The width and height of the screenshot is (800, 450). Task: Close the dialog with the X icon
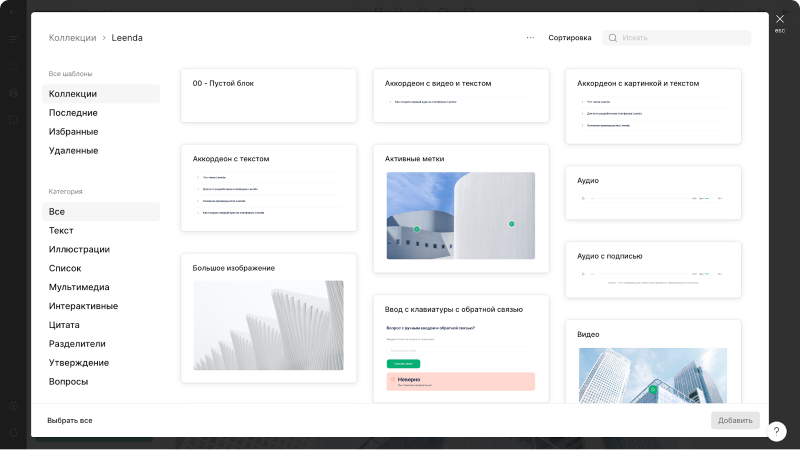pos(780,18)
